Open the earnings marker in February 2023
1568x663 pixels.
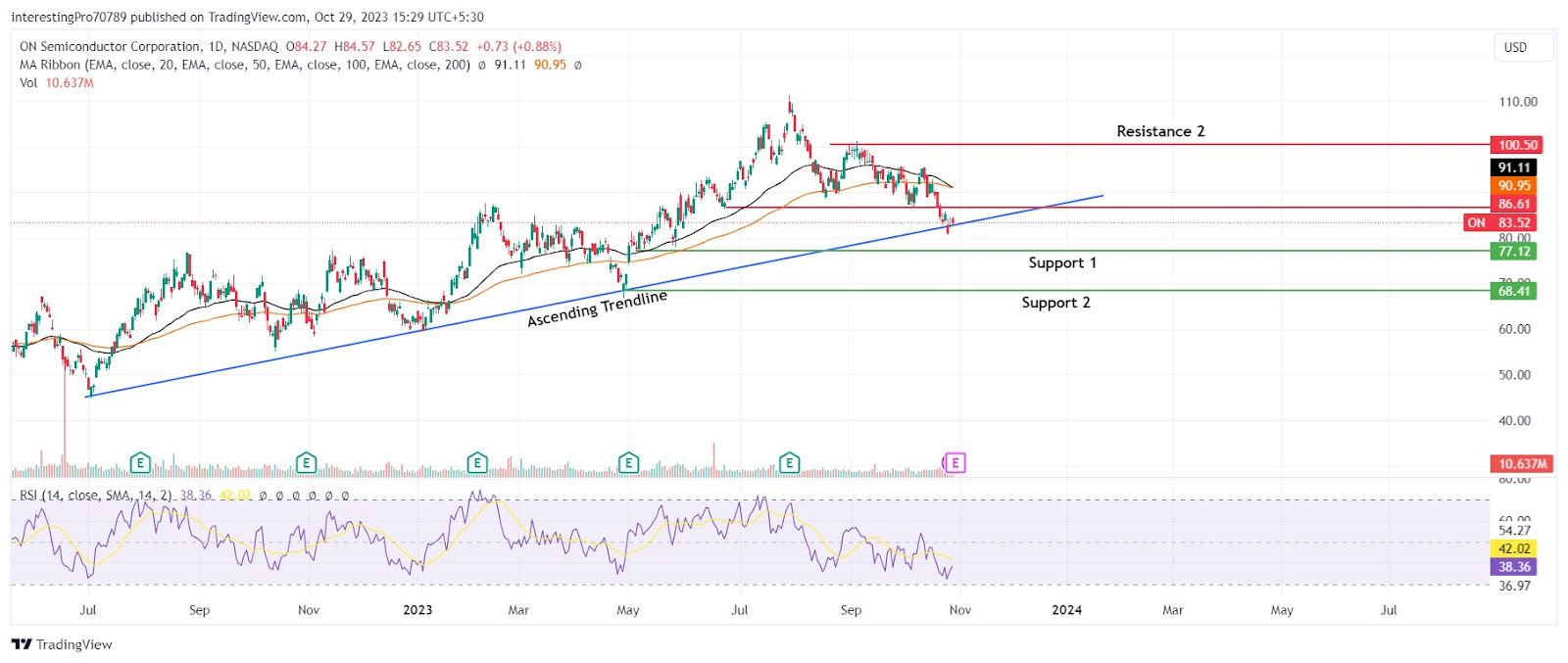pos(477,462)
